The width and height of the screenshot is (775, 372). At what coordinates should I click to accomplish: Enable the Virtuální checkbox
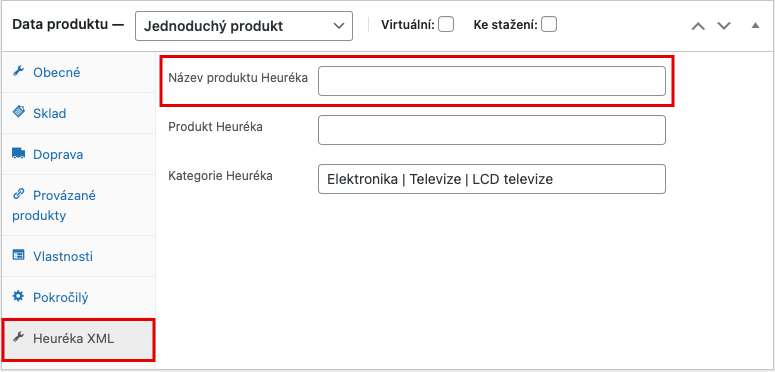click(446, 24)
